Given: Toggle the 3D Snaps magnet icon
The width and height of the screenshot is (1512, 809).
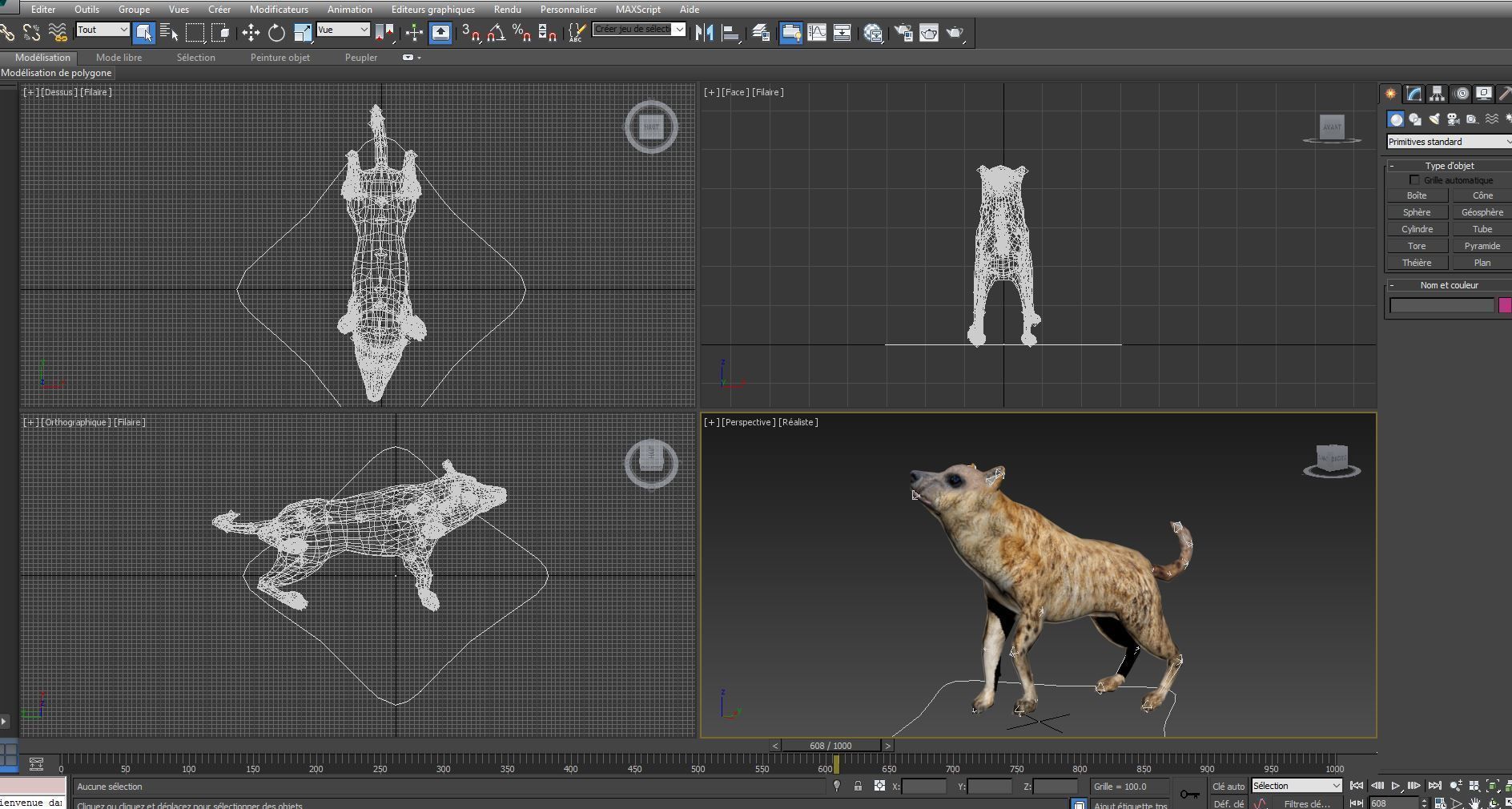Looking at the screenshot, I should 472,32.
